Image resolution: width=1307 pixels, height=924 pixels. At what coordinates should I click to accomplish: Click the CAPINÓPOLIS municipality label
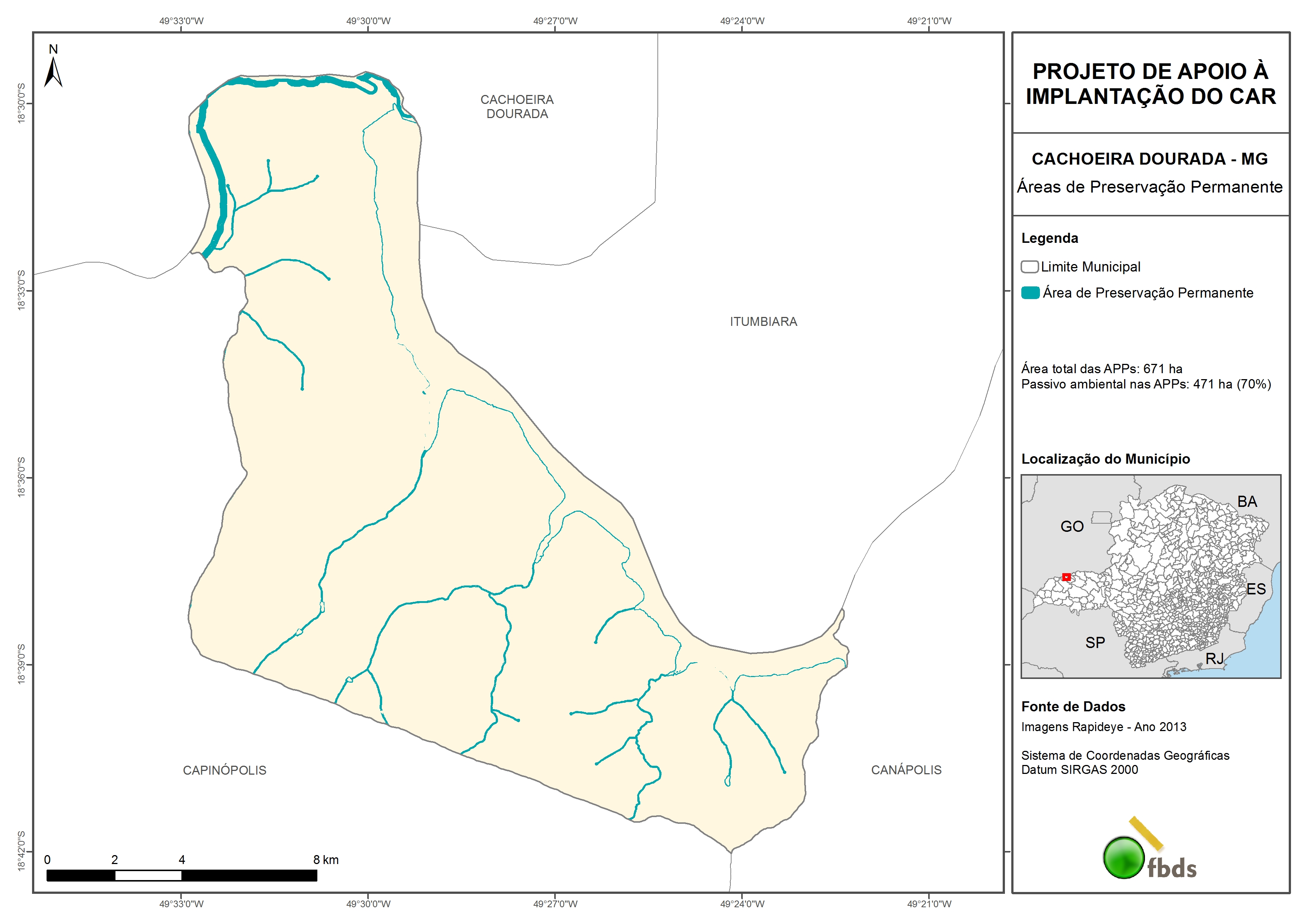(224, 770)
